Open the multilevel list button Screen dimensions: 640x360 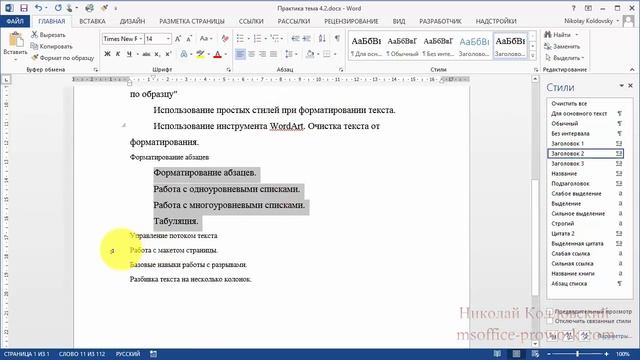(x=274, y=39)
